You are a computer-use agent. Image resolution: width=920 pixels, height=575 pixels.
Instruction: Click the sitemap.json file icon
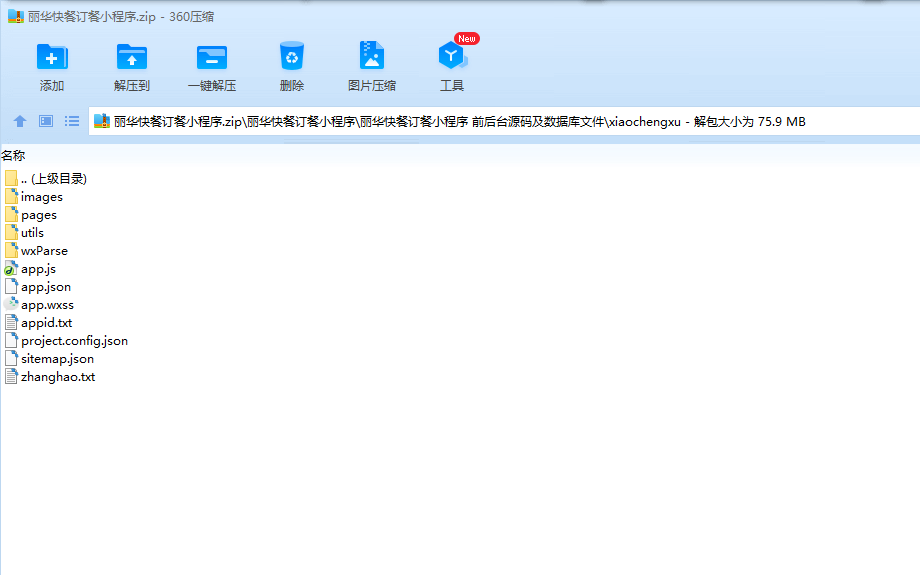tap(11, 358)
